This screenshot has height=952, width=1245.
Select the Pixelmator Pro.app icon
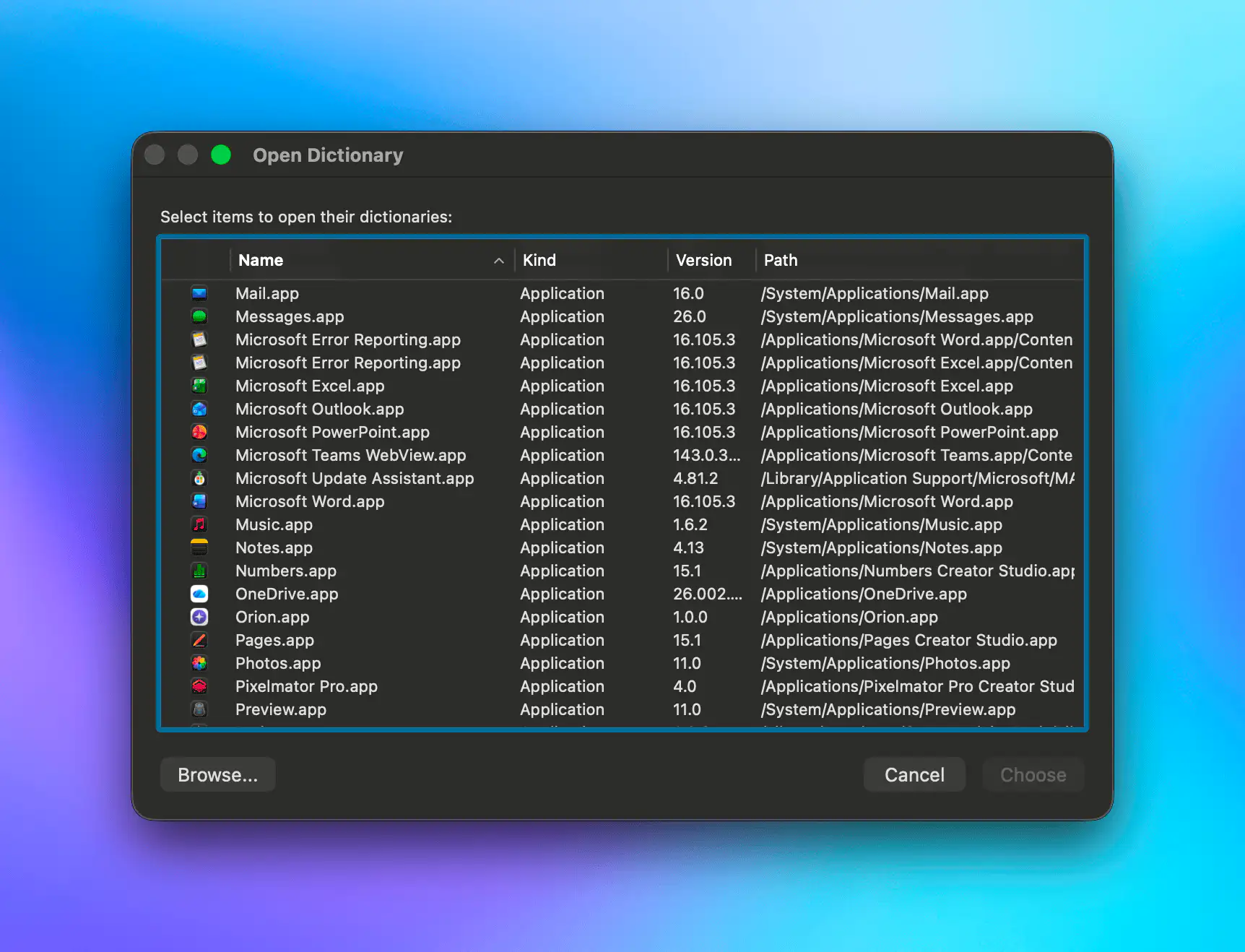[x=199, y=686]
